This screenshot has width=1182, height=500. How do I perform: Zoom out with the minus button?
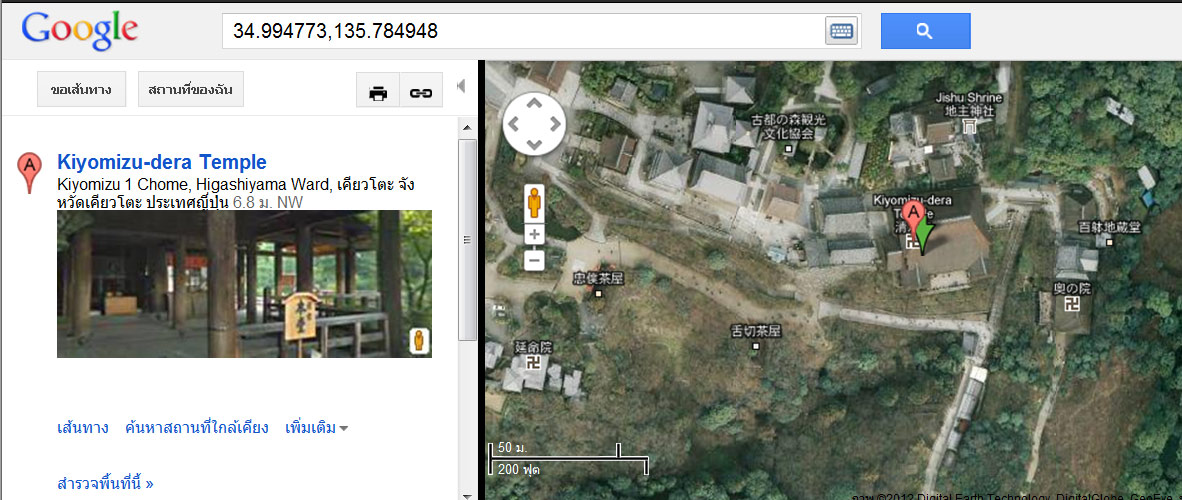tap(534, 262)
